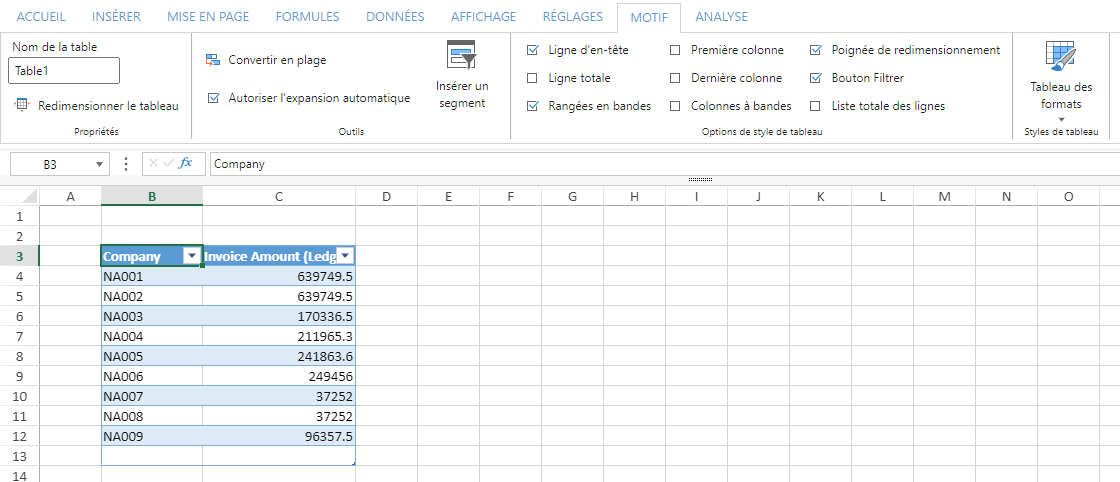
Task: Click the Insérer un segment slicer icon
Action: (x=461, y=55)
